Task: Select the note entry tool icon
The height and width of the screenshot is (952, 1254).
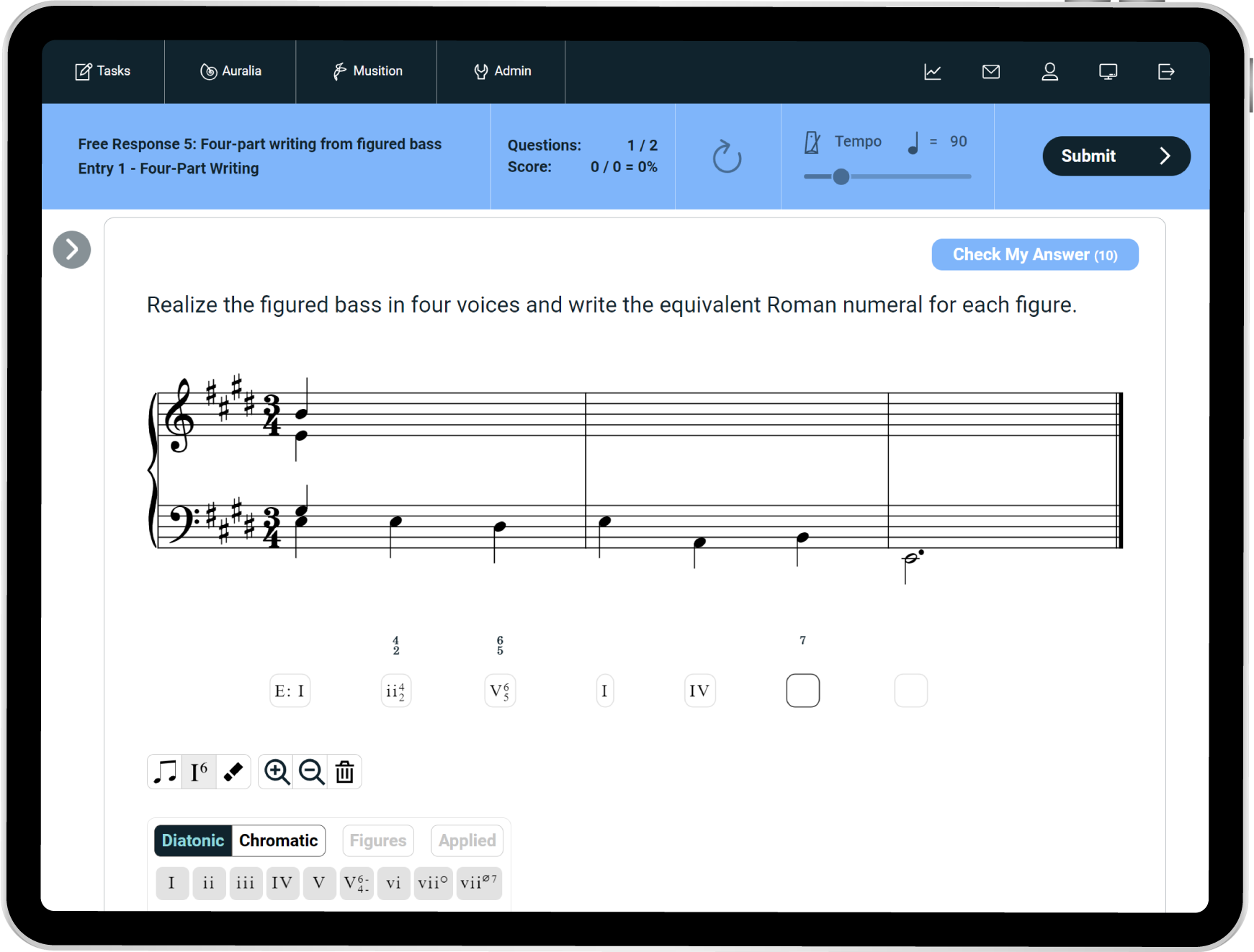Action: point(165,772)
